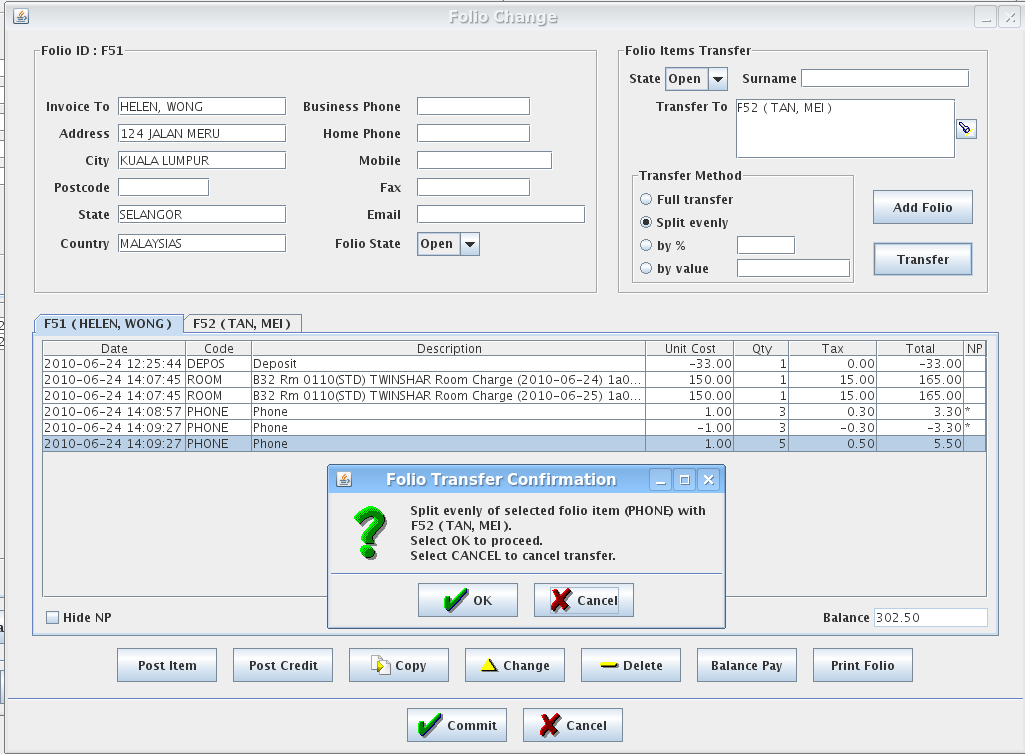
Task: Click Cancel beside the Commit button
Action: pos(573,725)
